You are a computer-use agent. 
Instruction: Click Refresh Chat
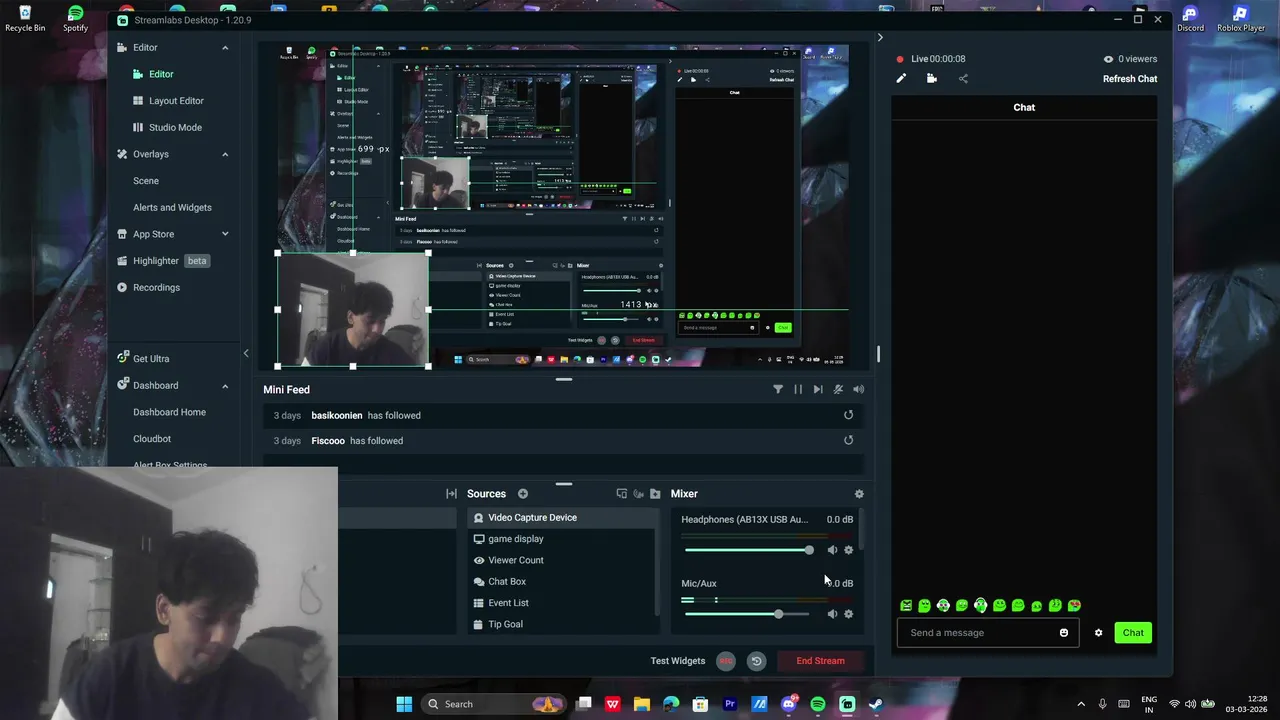1130,79
